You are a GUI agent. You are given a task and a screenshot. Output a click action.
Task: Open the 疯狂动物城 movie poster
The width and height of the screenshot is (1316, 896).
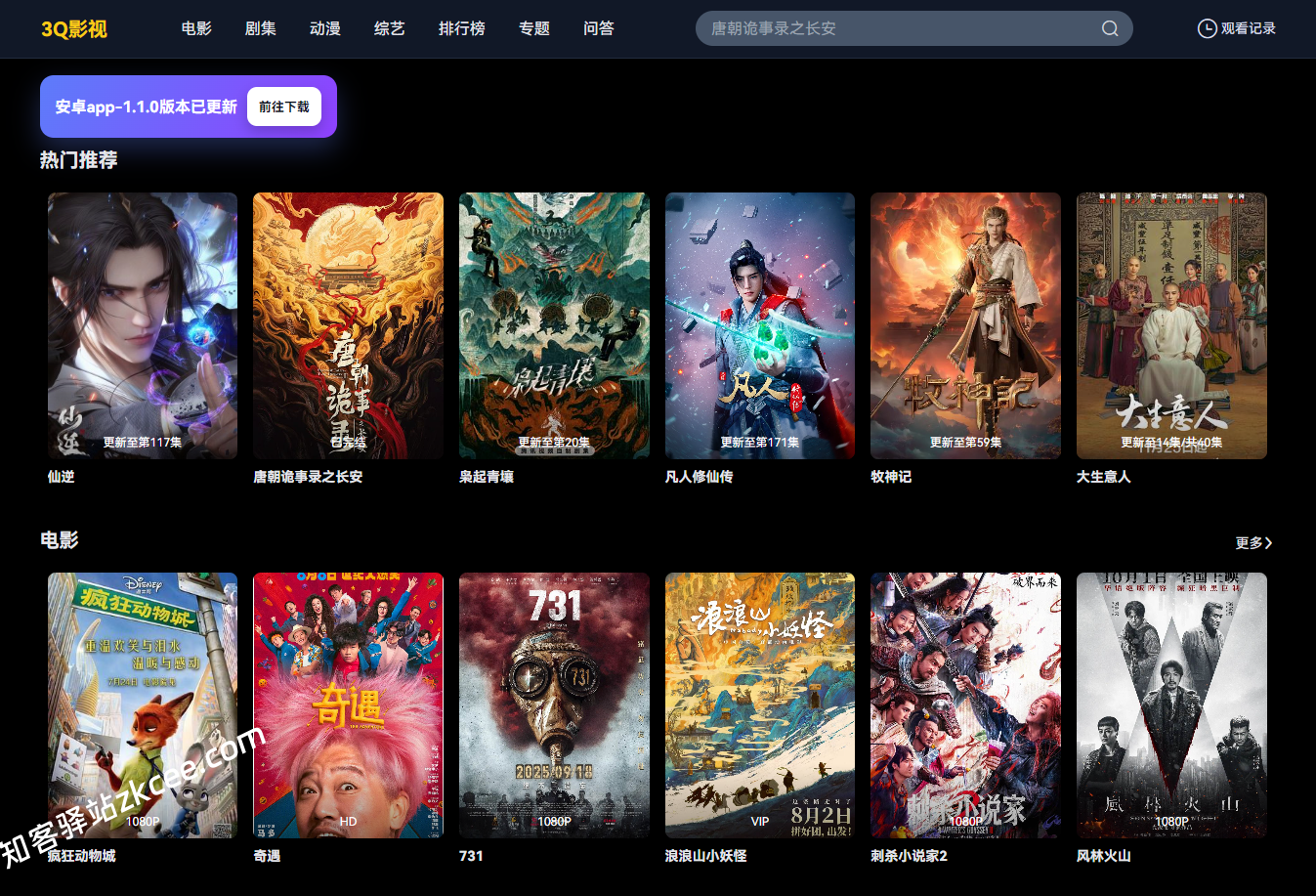(143, 704)
